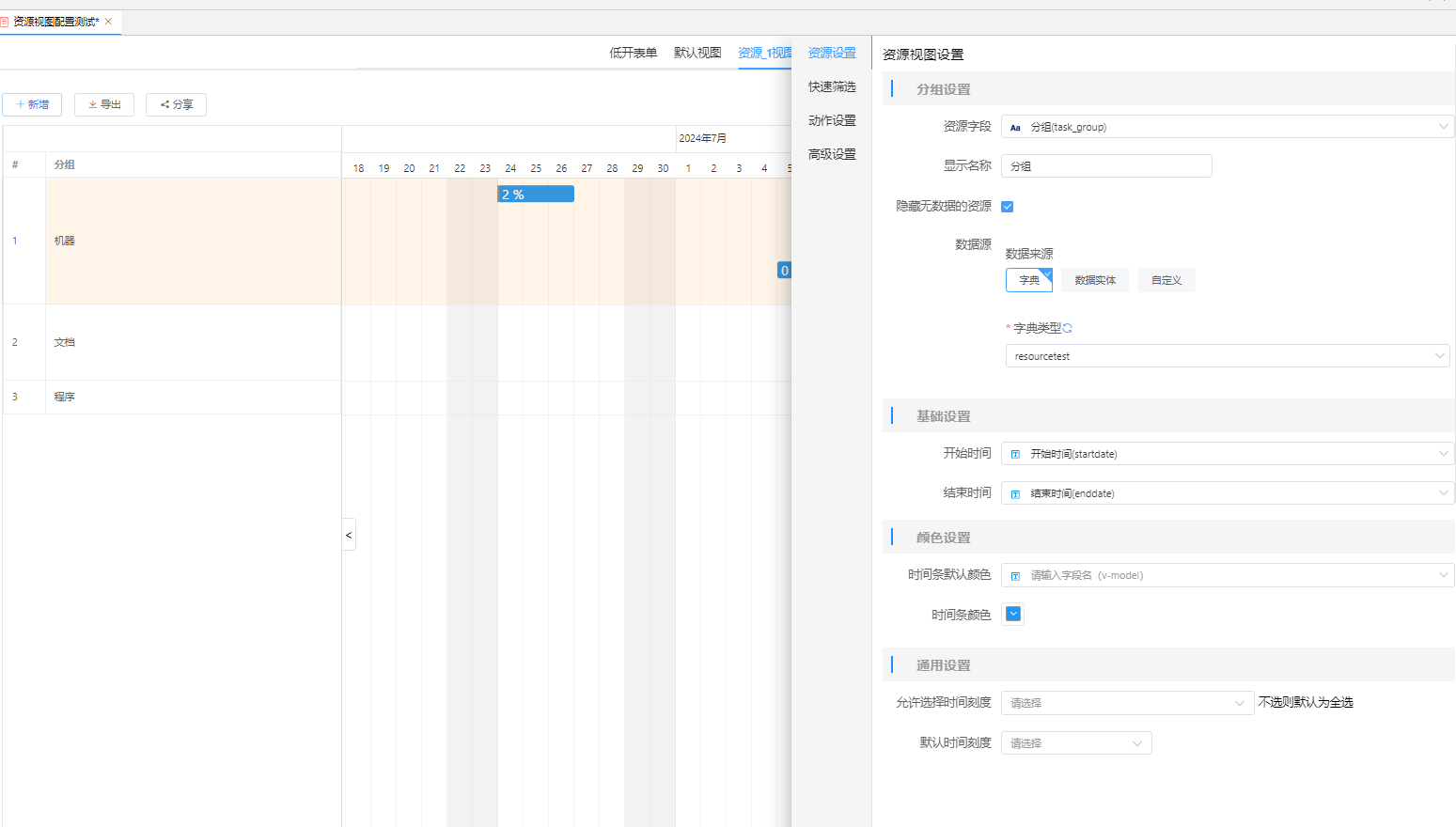The image size is (1456, 827).
Task: Expand the 允许选择时间刻度 dropdown
Action: pyautogui.click(x=1127, y=703)
